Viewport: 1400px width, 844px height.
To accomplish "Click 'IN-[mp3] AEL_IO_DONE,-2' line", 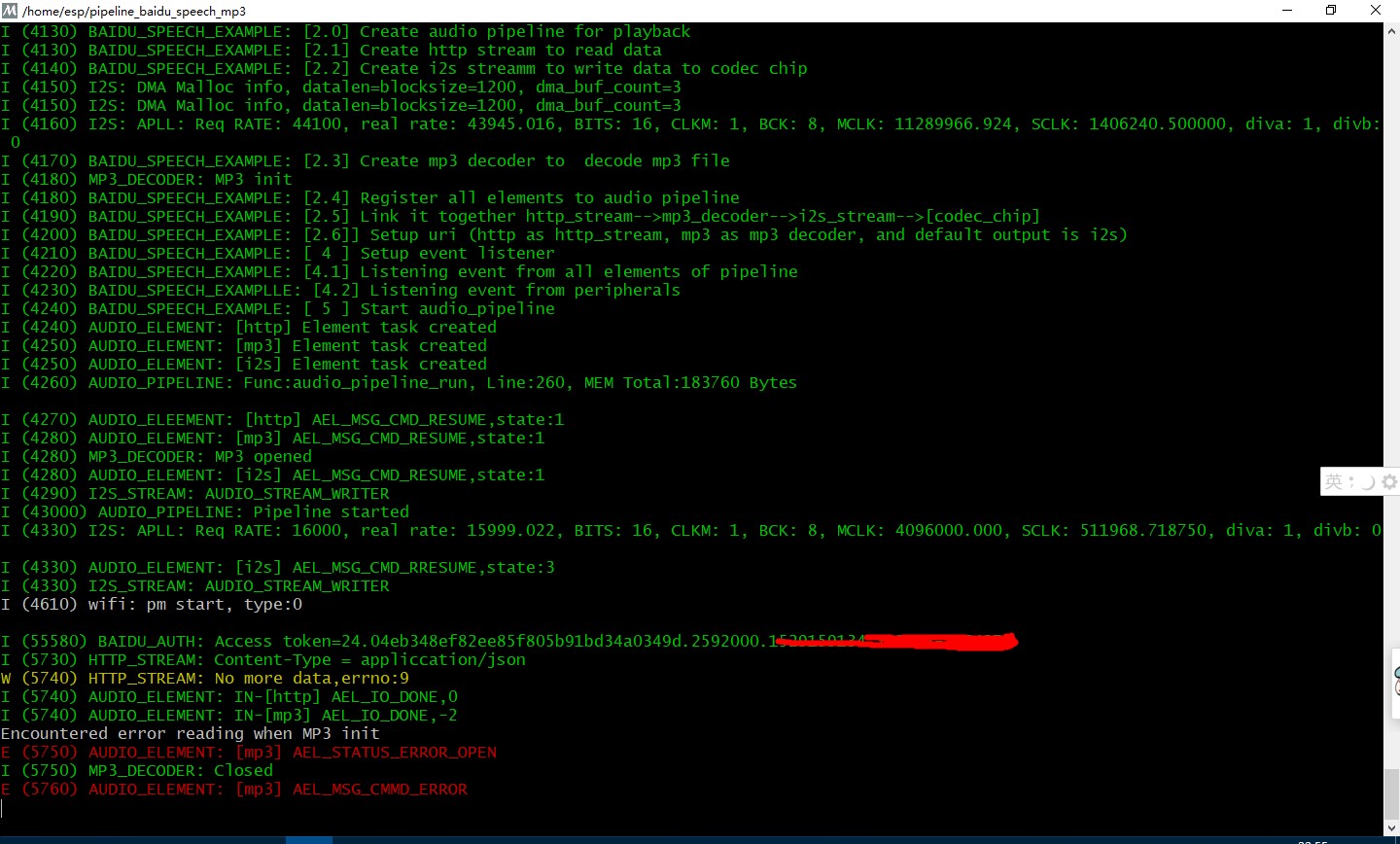I will point(229,715).
